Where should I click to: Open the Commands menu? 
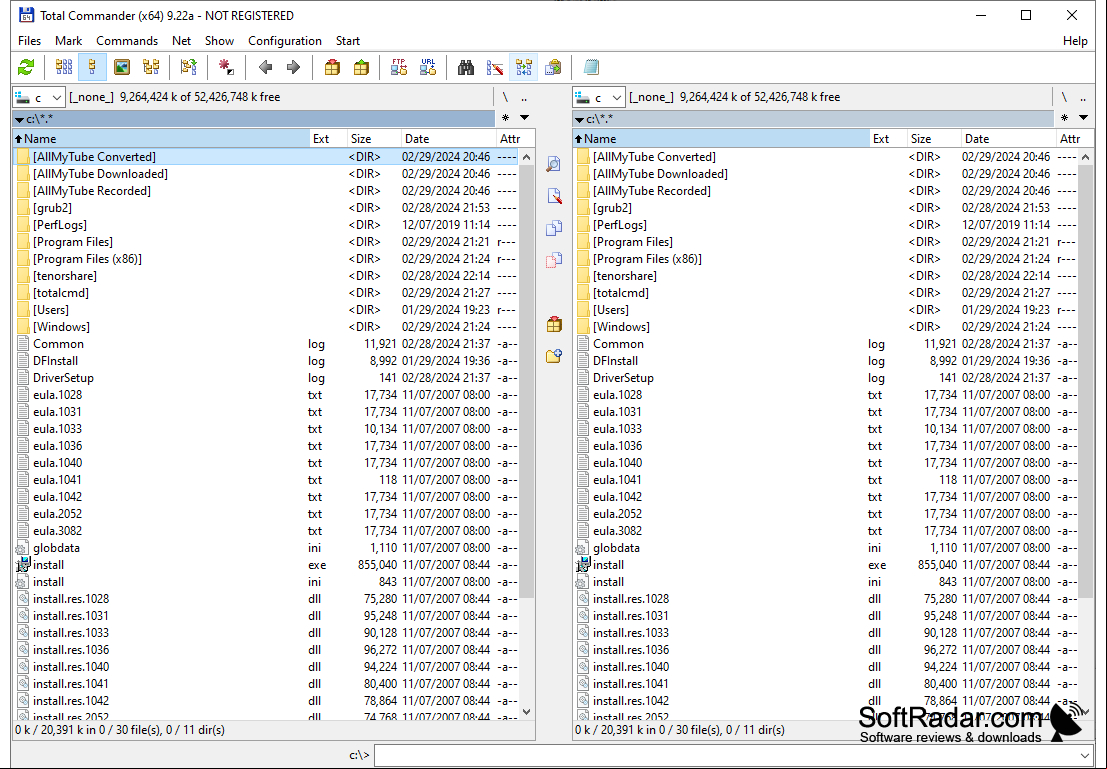pyautogui.click(x=127, y=41)
